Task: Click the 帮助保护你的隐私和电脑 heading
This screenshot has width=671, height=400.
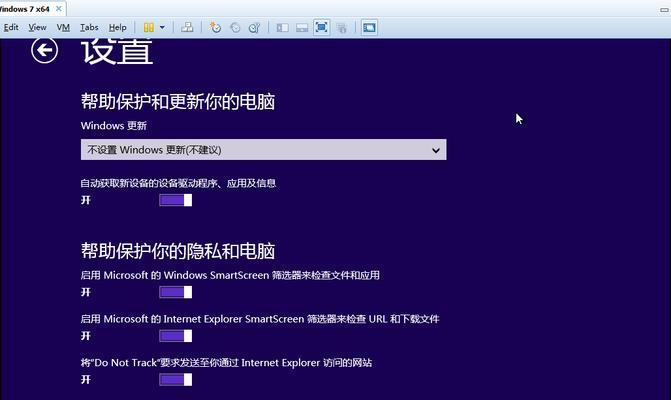Action: (178, 251)
